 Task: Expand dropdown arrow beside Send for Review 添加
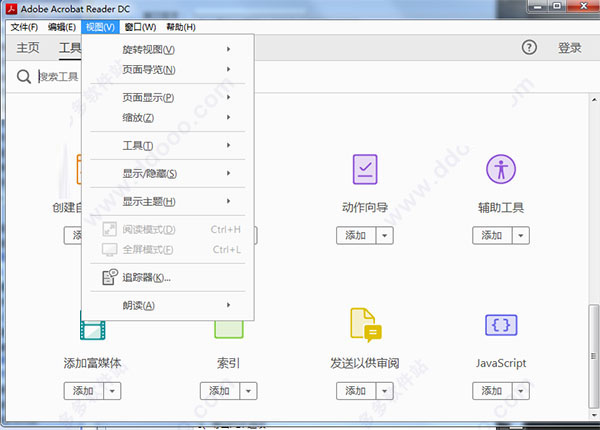(385, 391)
